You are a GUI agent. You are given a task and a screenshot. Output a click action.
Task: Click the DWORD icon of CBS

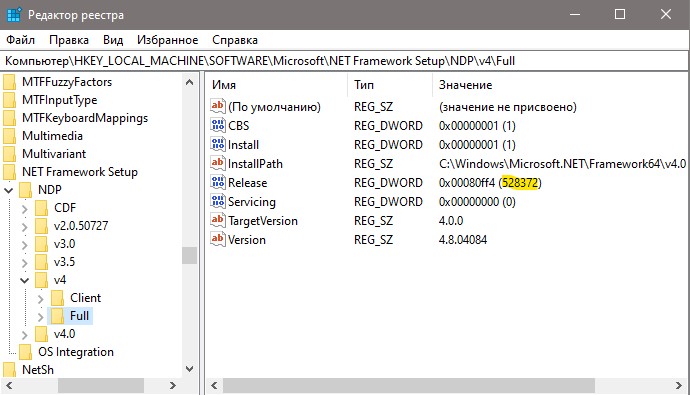coord(218,125)
